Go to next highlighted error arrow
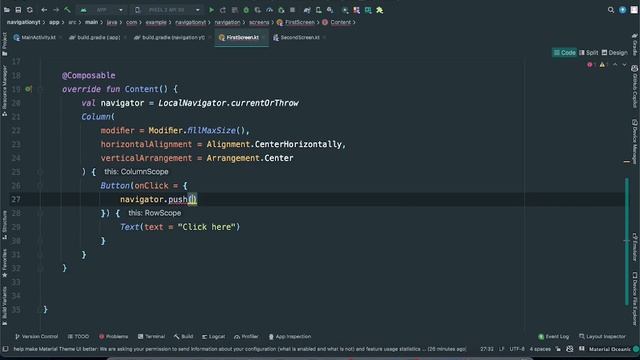Screen dimensions: 640x360 [624, 64]
